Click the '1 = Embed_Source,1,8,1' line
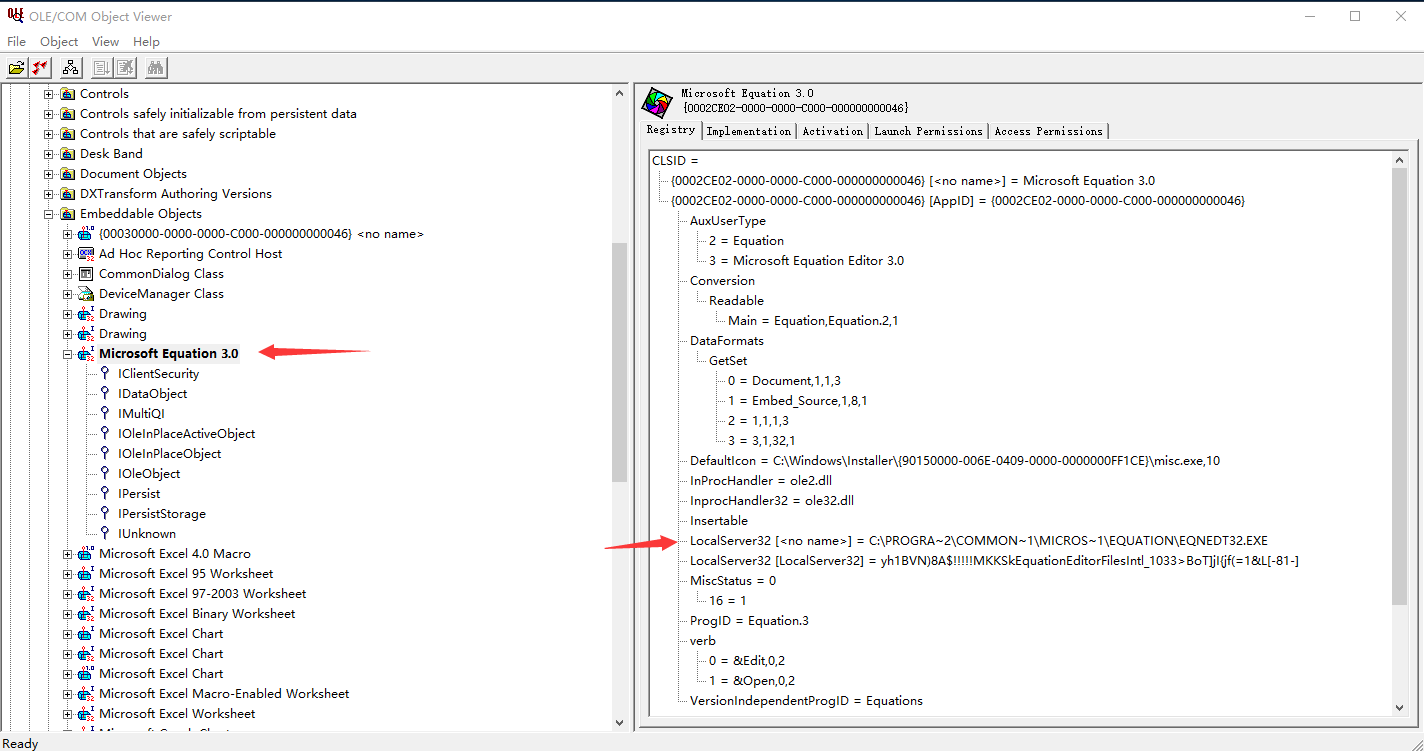Screen dimensions: 1424x751 (797, 401)
